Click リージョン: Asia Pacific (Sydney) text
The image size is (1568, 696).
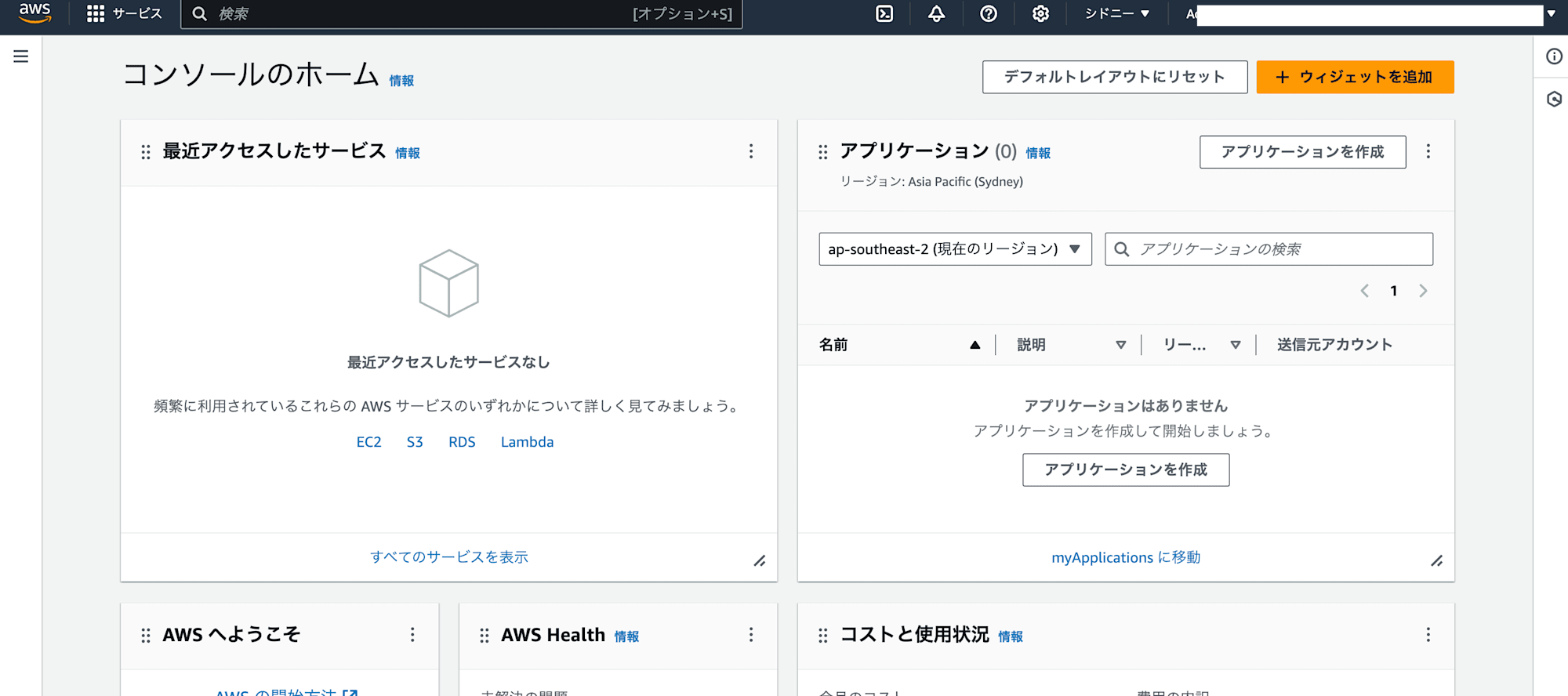pos(931,182)
